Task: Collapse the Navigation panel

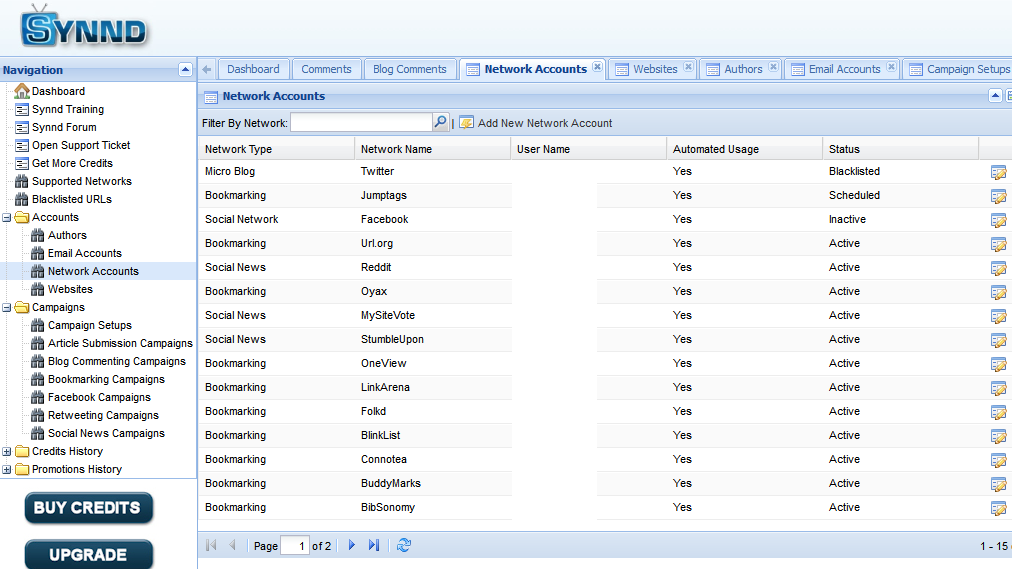Action: (185, 69)
